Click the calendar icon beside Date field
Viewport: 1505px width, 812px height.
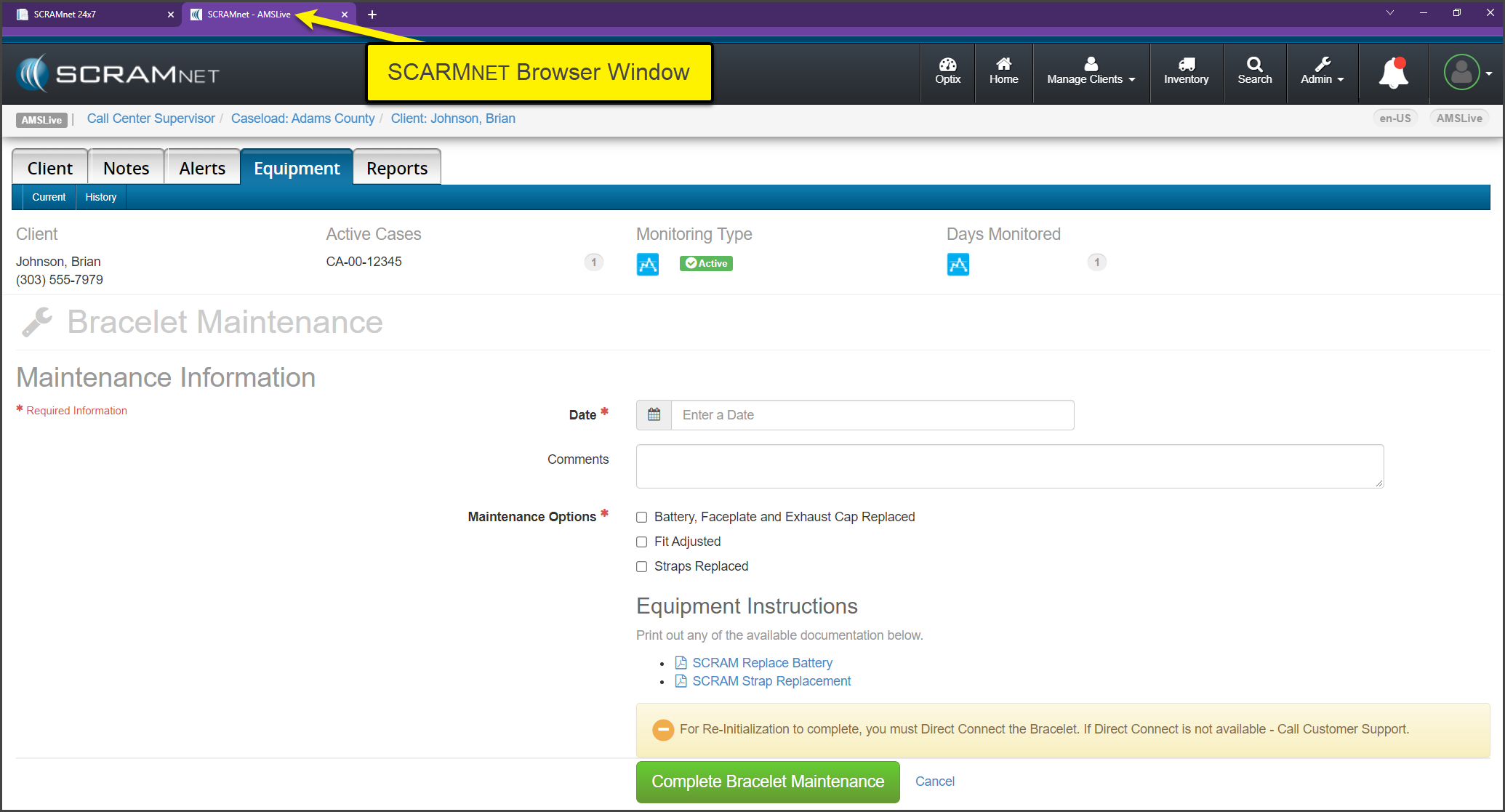pyautogui.click(x=654, y=414)
